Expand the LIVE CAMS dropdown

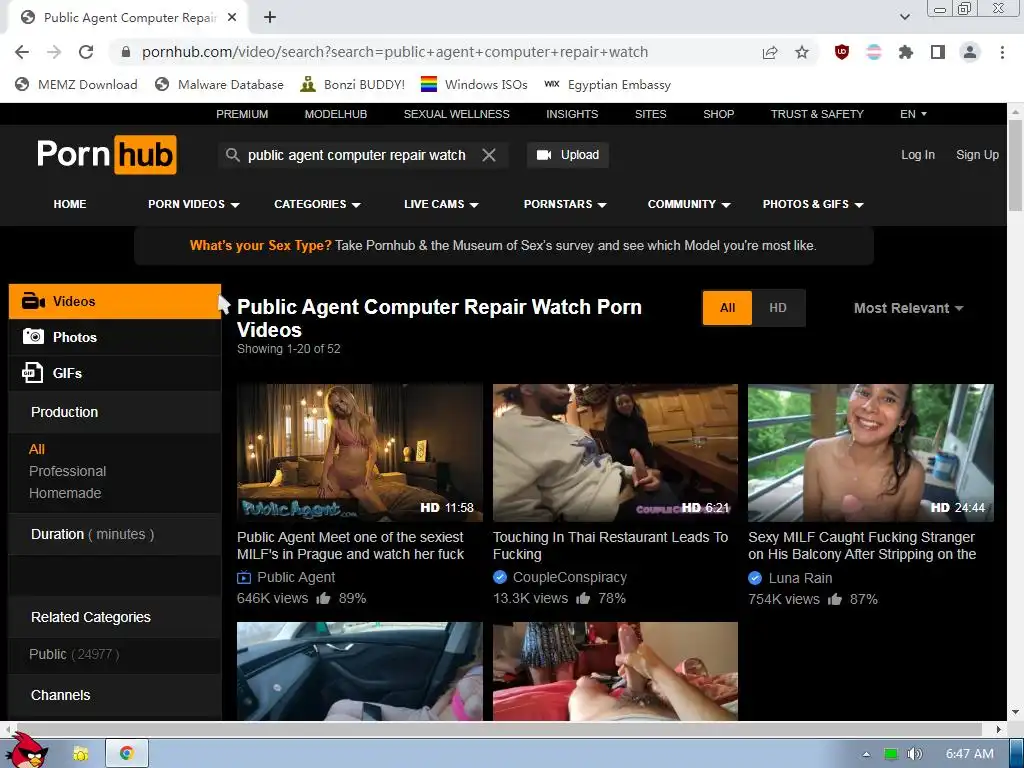(x=441, y=204)
